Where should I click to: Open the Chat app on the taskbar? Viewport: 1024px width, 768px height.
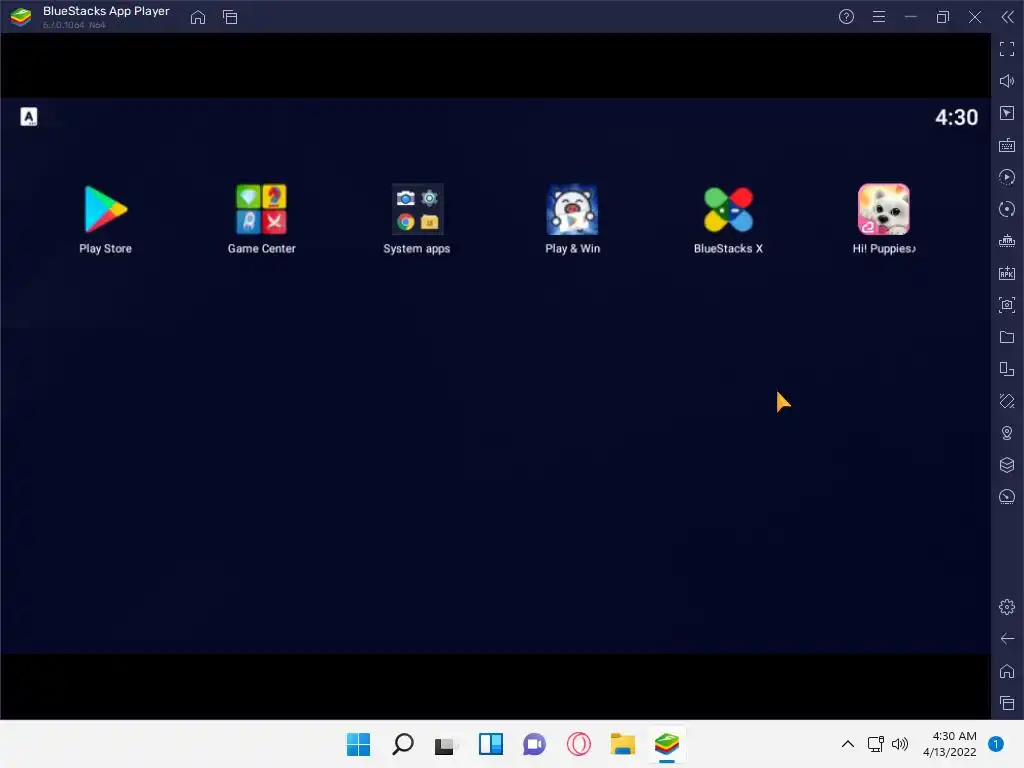pos(534,744)
